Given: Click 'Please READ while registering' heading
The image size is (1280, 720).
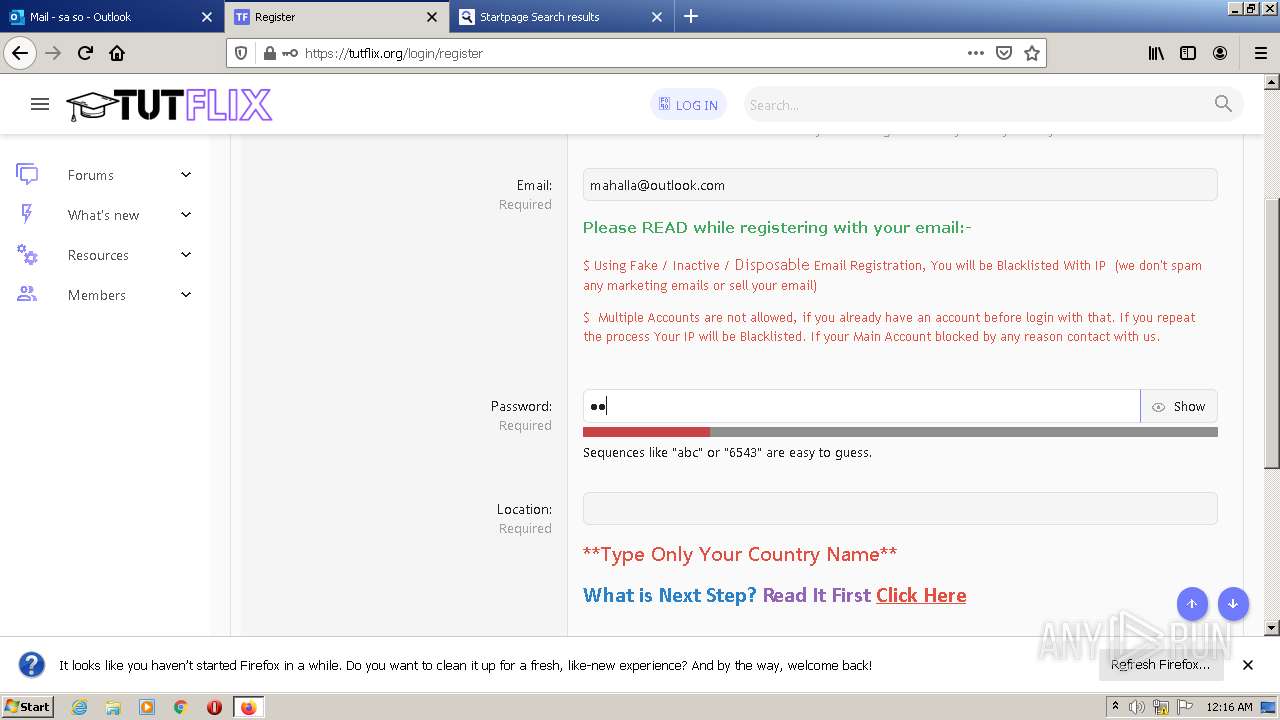Looking at the screenshot, I should click(777, 227).
